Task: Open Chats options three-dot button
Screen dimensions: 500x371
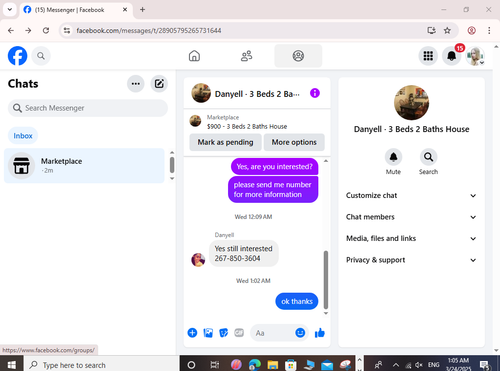Action: [x=136, y=84]
